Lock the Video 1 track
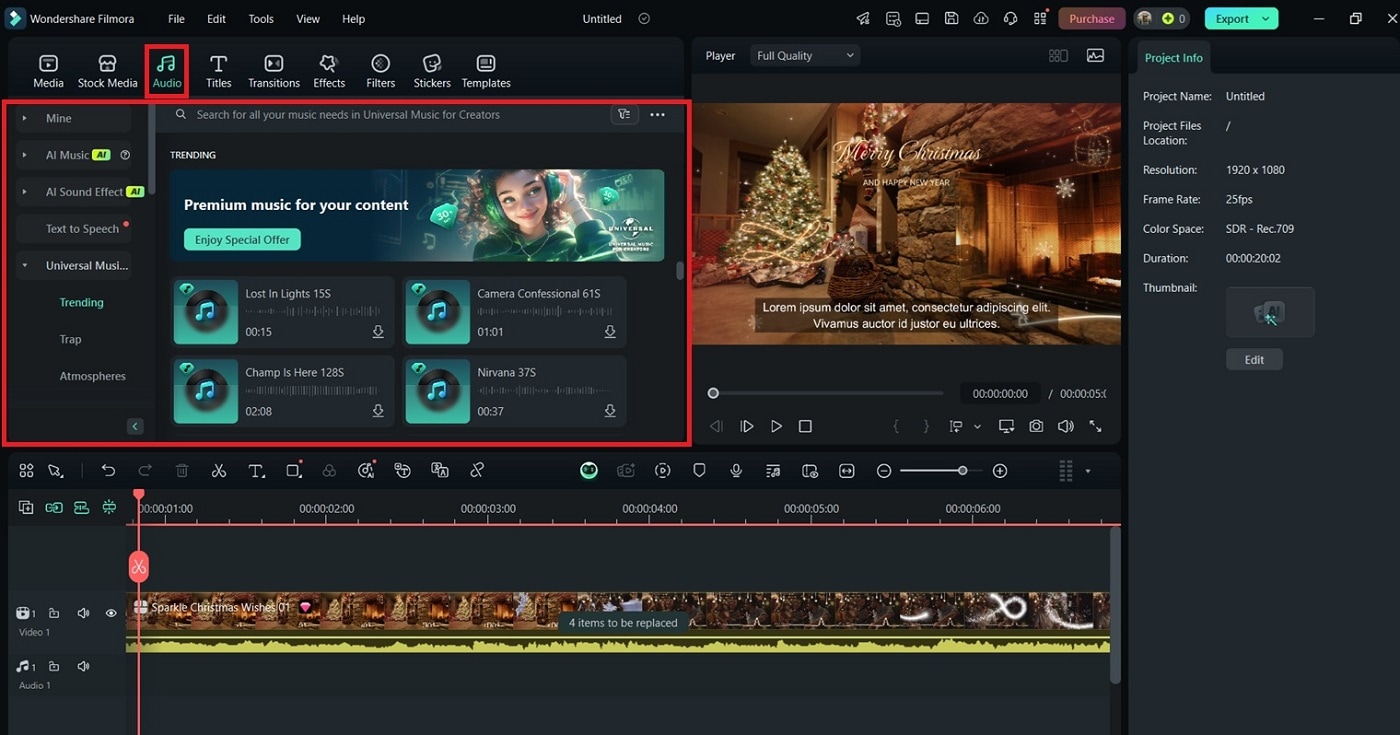Screen dimensions: 1400x735 click(x=54, y=613)
